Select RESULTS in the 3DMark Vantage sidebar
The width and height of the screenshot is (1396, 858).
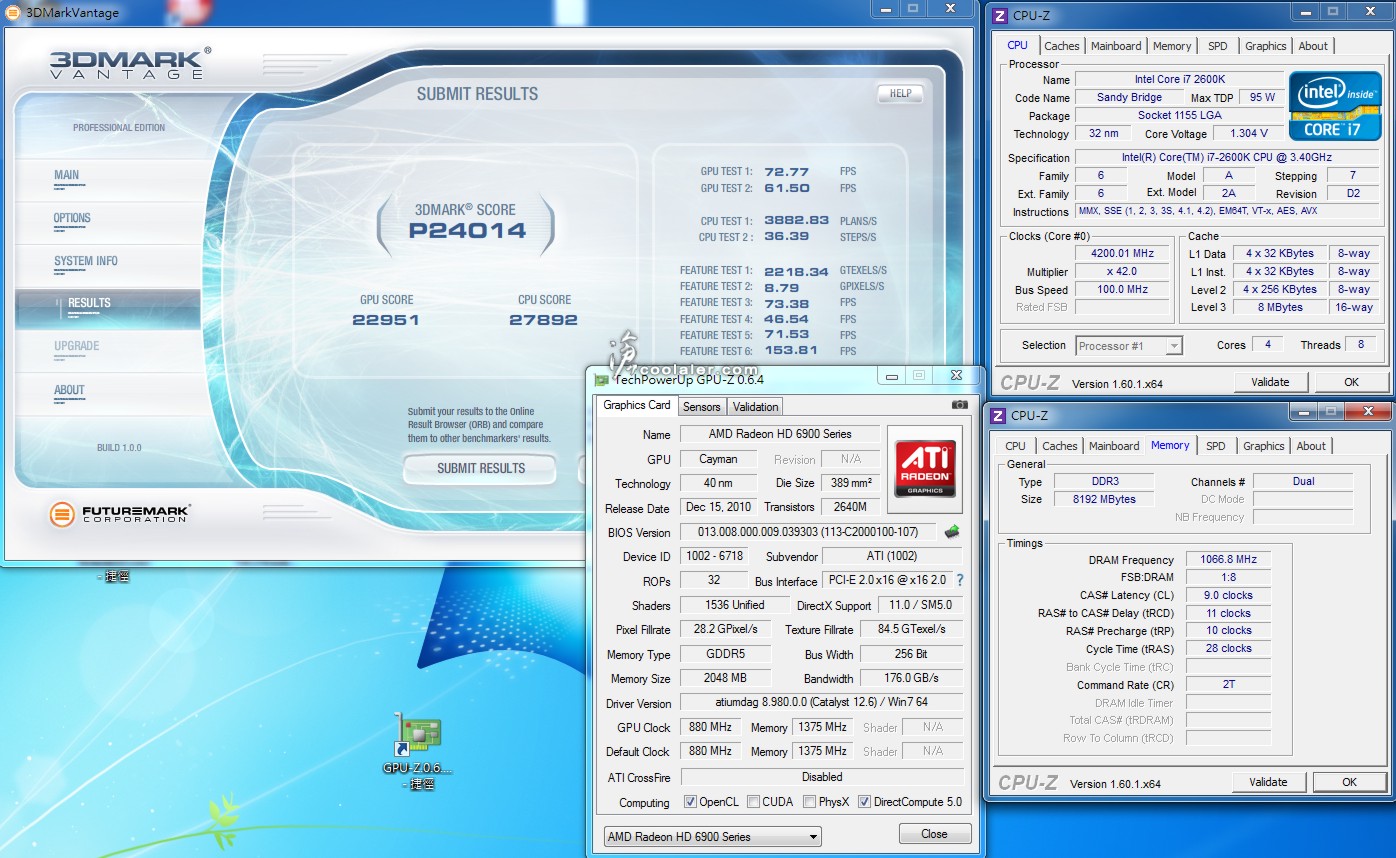(x=108, y=308)
